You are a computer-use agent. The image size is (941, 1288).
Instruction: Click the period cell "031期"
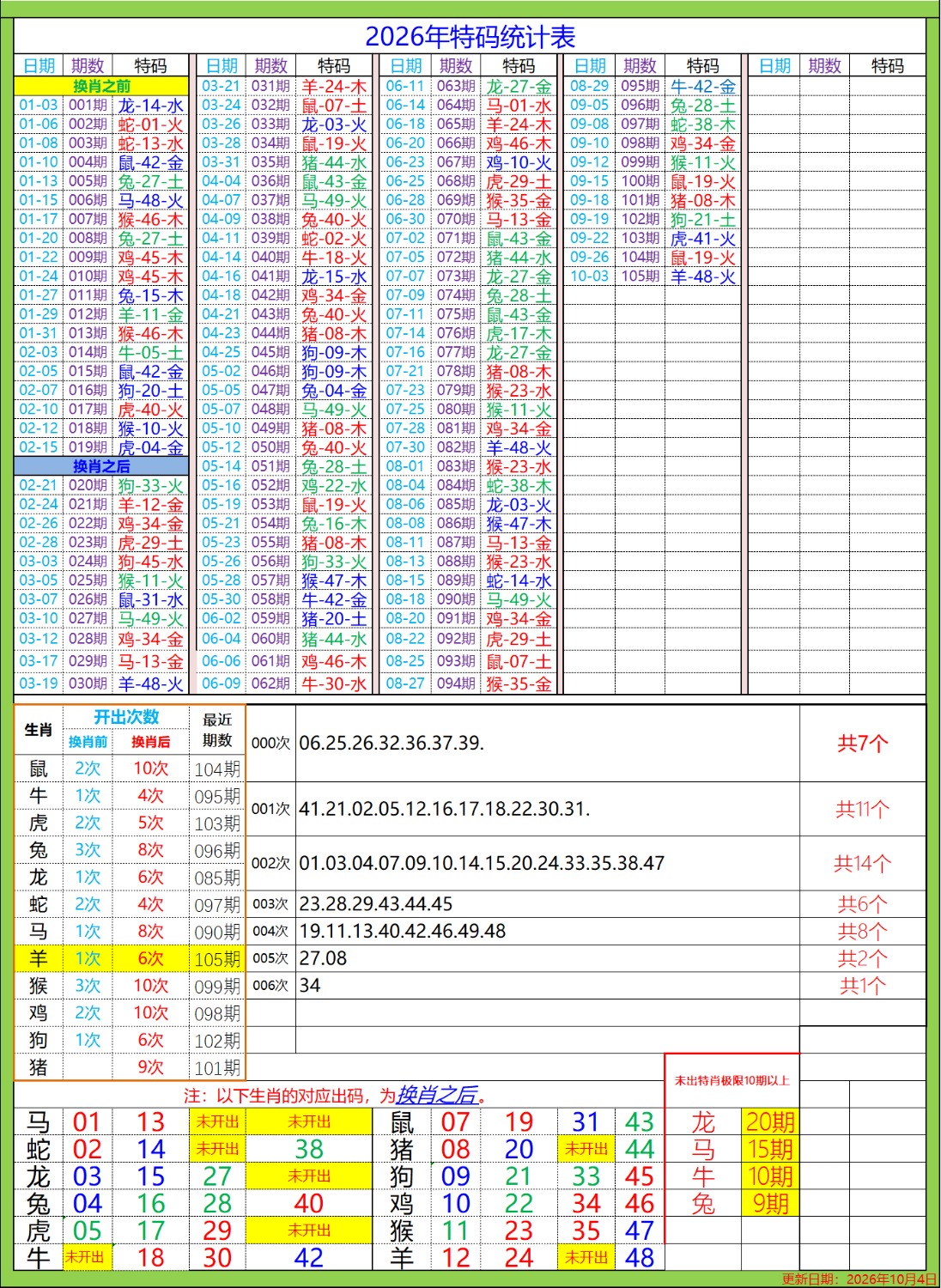point(271,86)
